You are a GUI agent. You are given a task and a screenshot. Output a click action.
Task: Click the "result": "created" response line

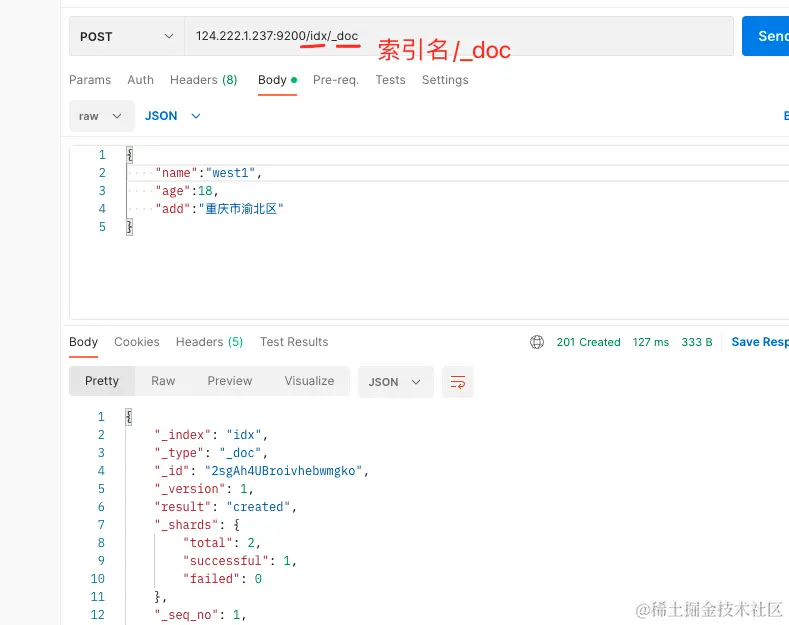pos(226,507)
